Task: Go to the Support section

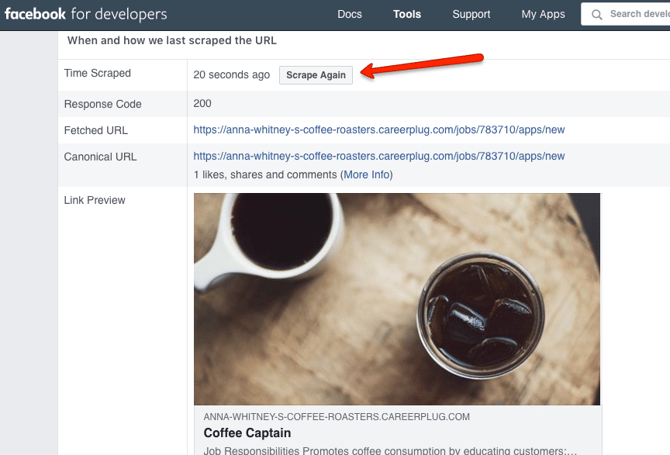Action: [471, 14]
